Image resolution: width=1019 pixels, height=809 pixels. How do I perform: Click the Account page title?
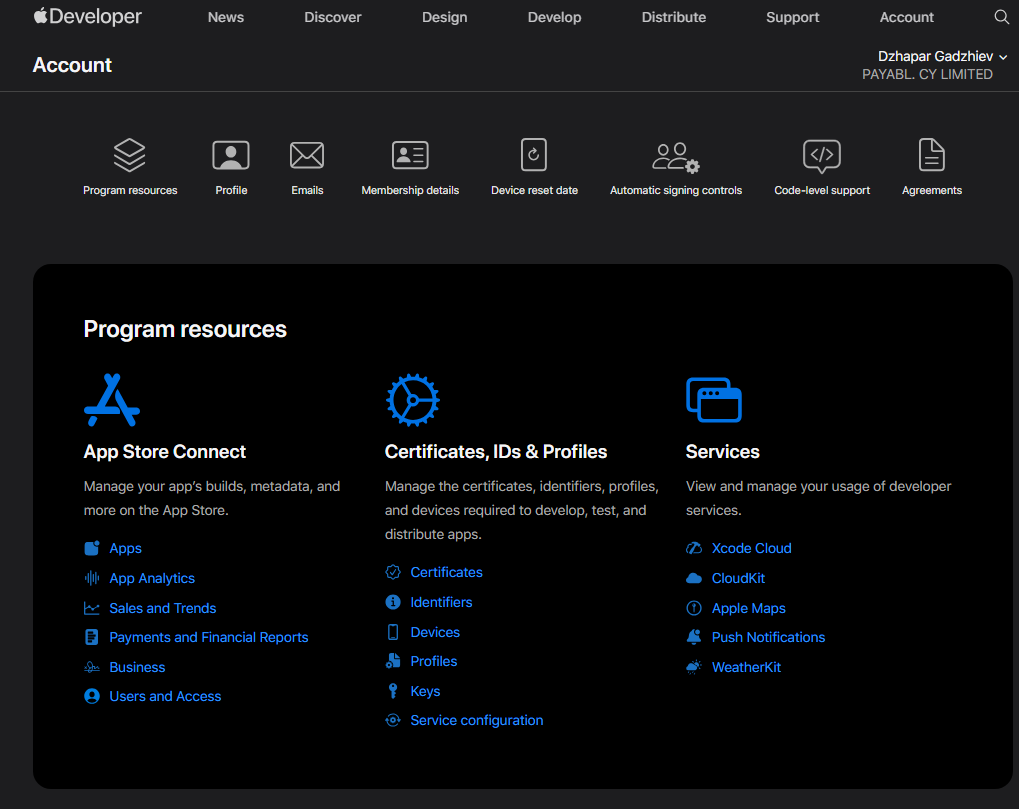[x=72, y=65]
